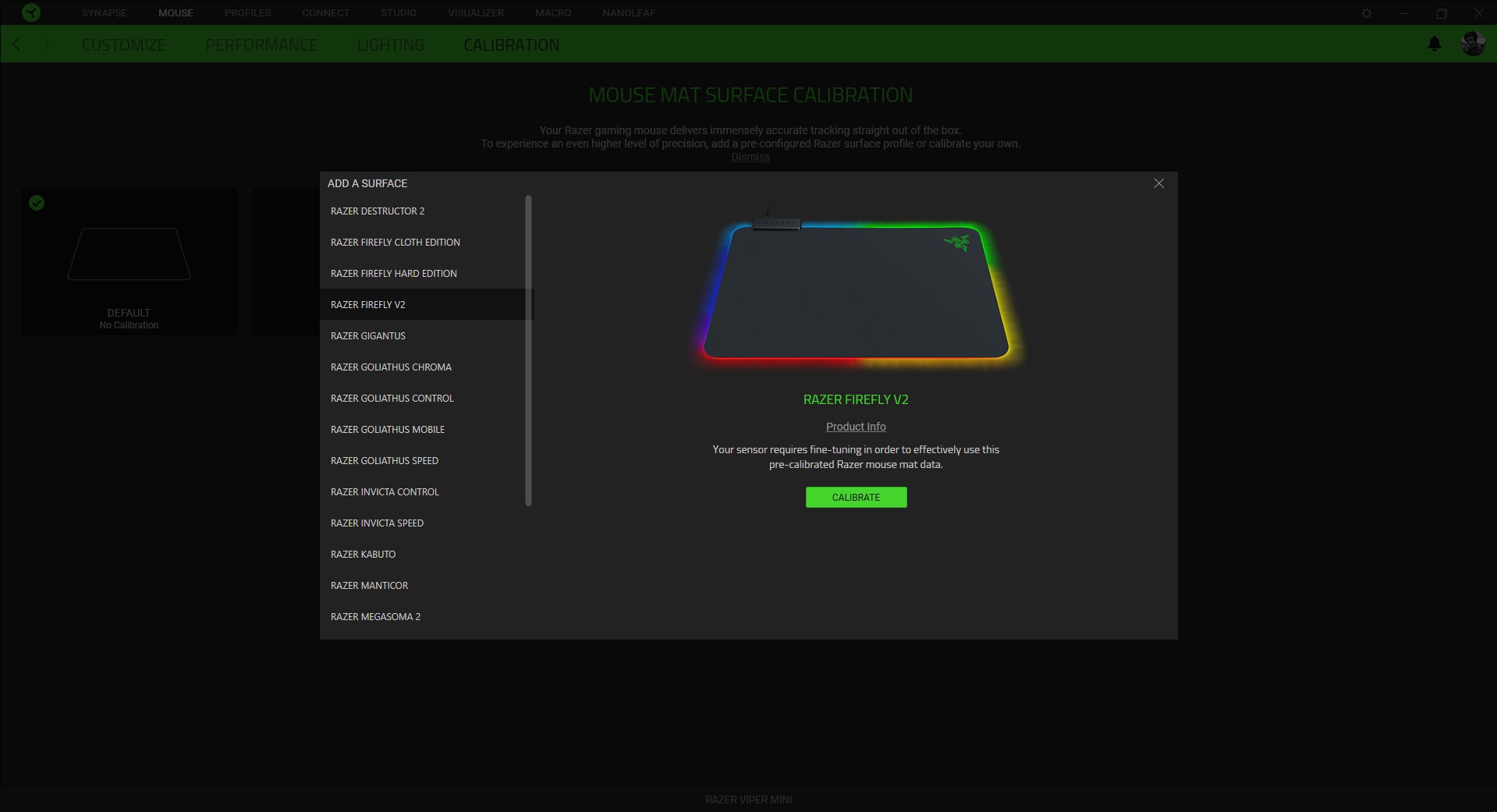
Task: Pick Razer Goliathus Control surface
Action: click(x=423, y=399)
